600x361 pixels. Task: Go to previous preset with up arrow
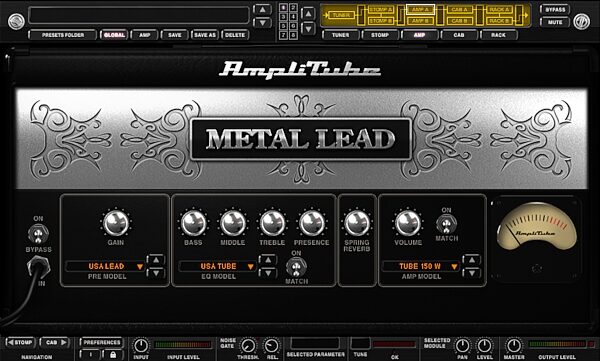262,10
